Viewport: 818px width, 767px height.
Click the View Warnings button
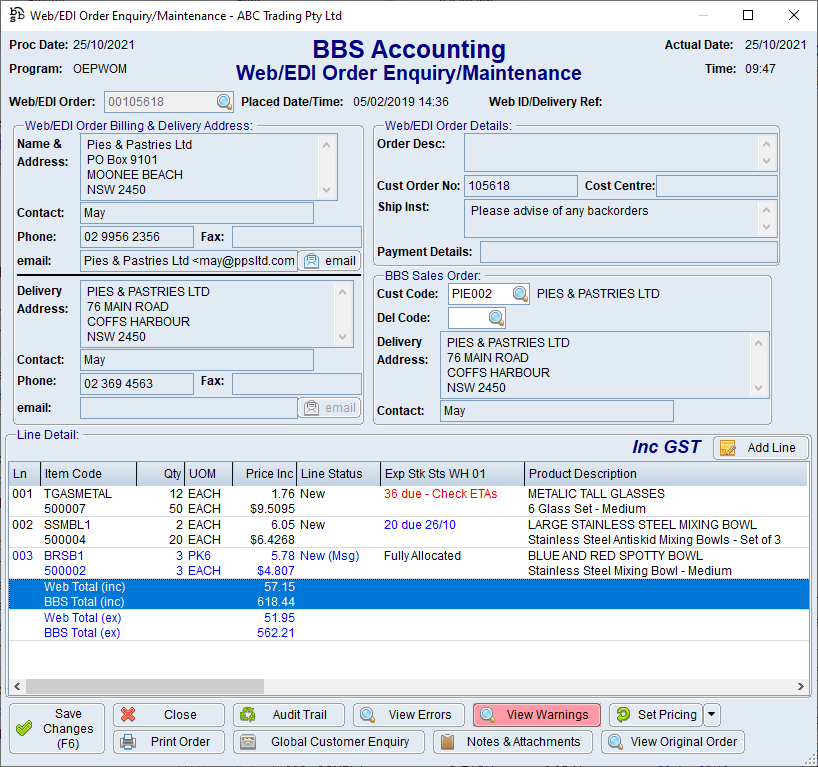click(536, 715)
